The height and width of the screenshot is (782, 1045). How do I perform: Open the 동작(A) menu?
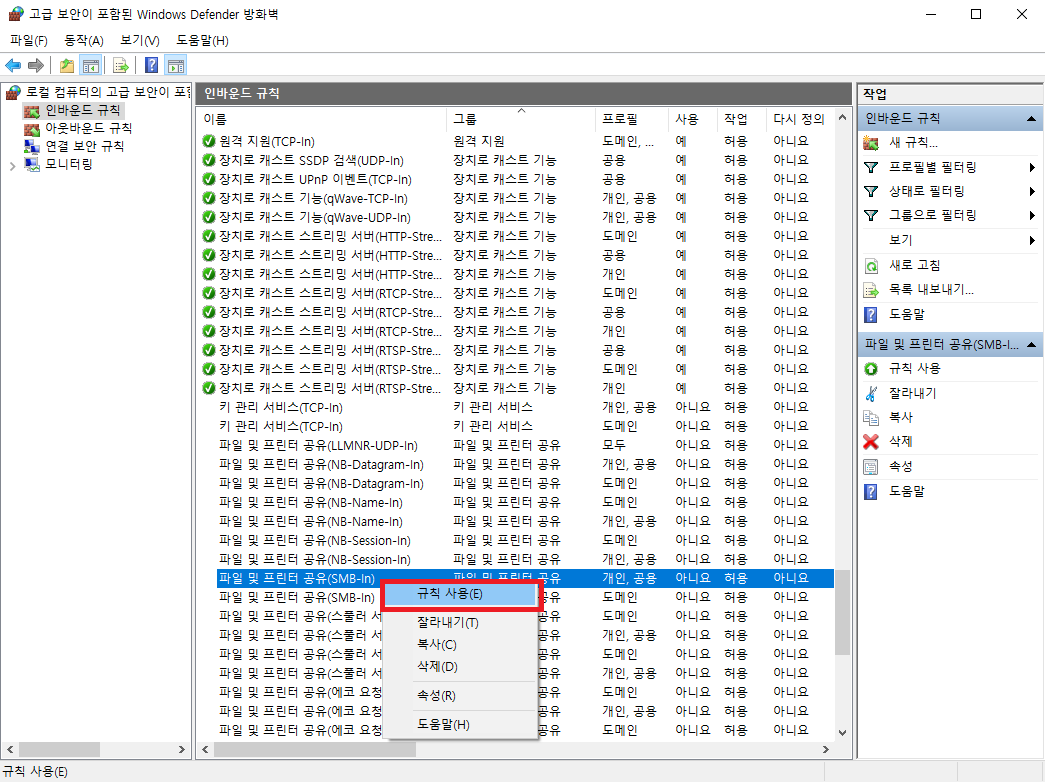[x=84, y=41]
